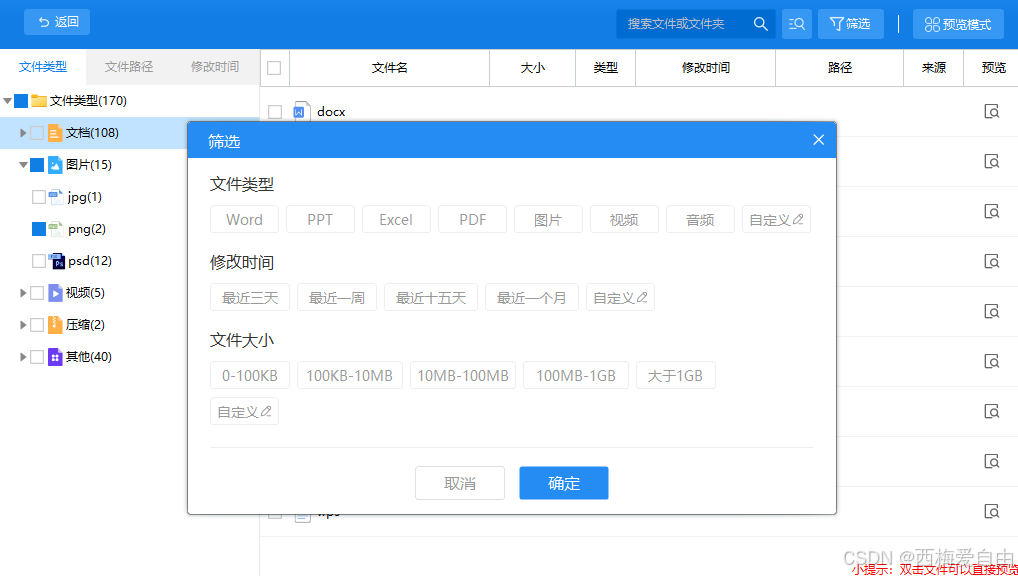This screenshot has width=1018, height=576.
Task: Choose 大于1GB file size filter
Action: [x=676, y=375]
